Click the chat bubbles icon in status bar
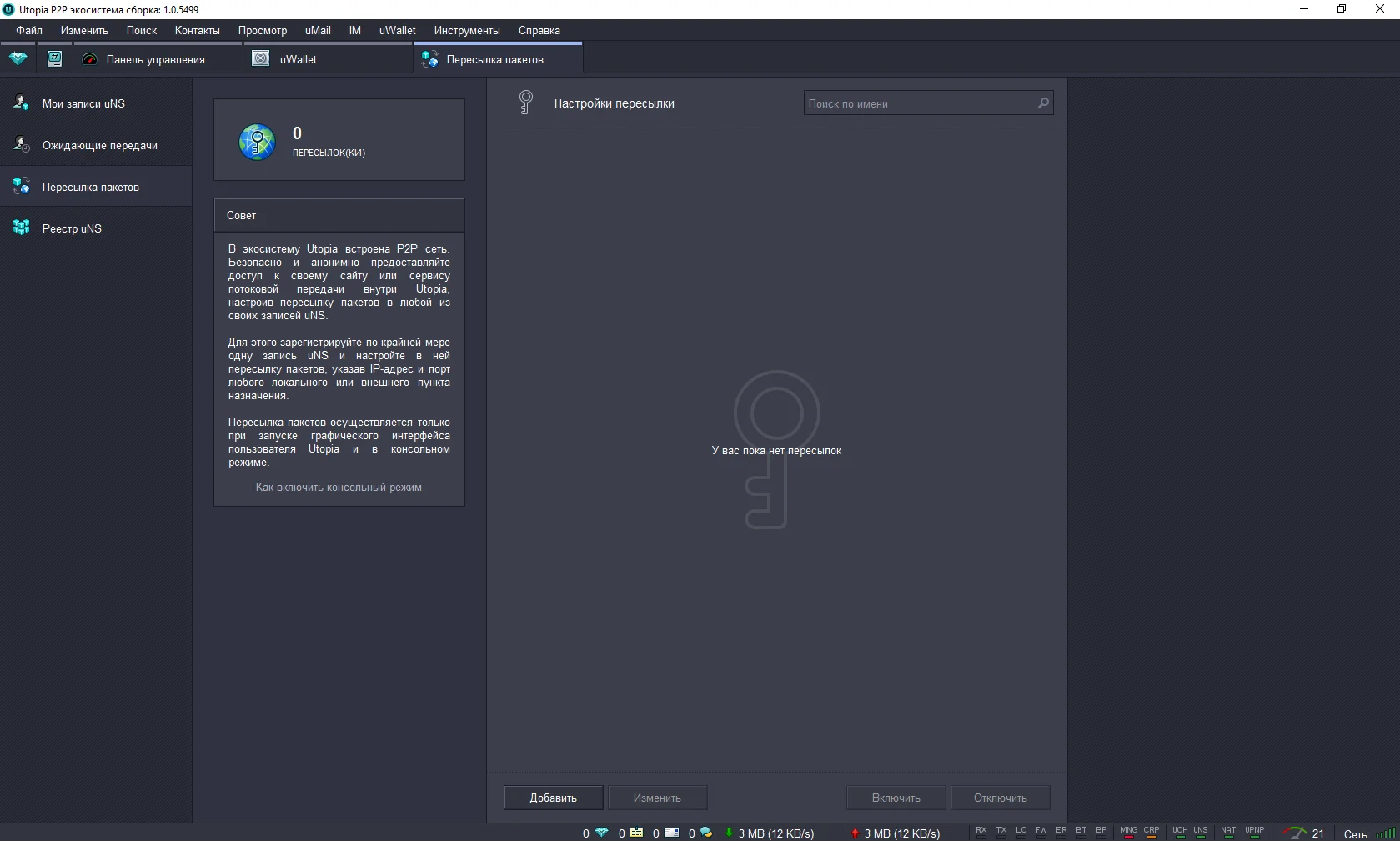 pyautogui.click(x=706, y=833)
